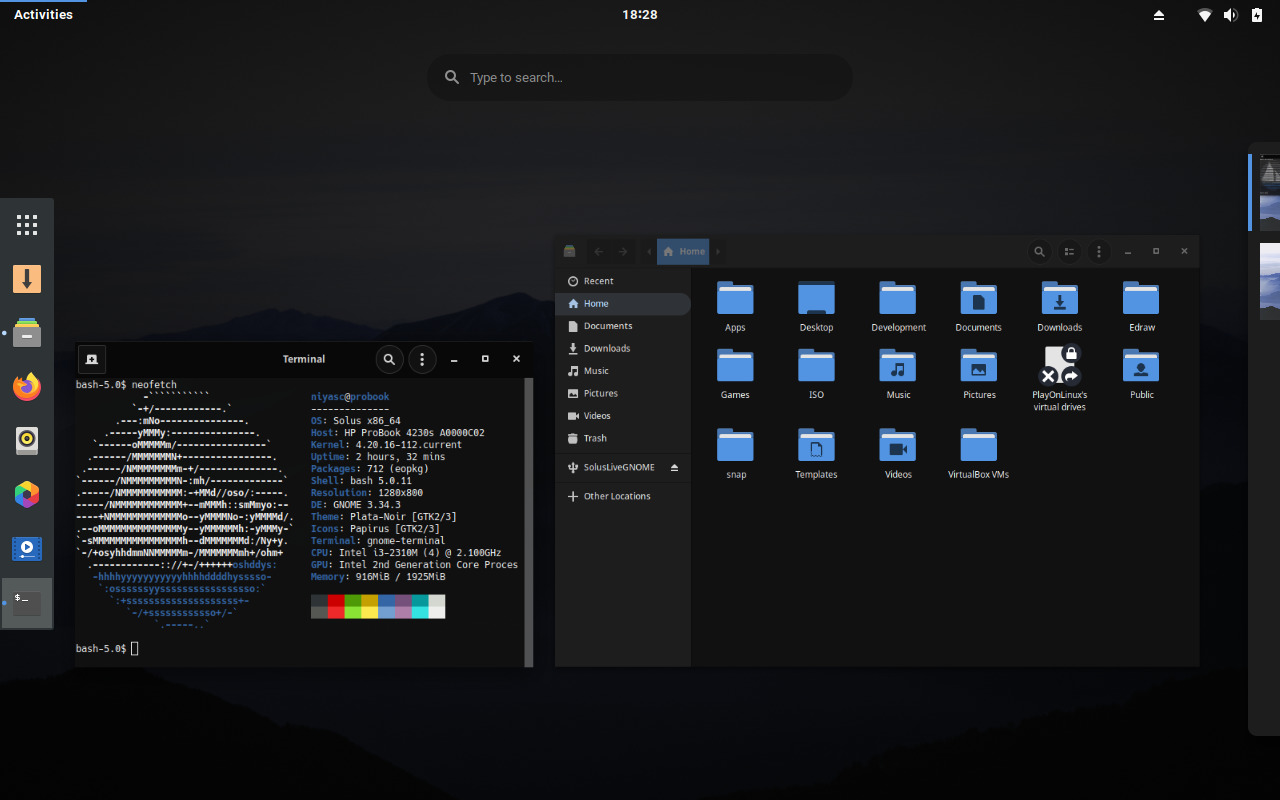Launch Firefox from the dock
The image size is (1280, 800).
click(x=26, y=386)
